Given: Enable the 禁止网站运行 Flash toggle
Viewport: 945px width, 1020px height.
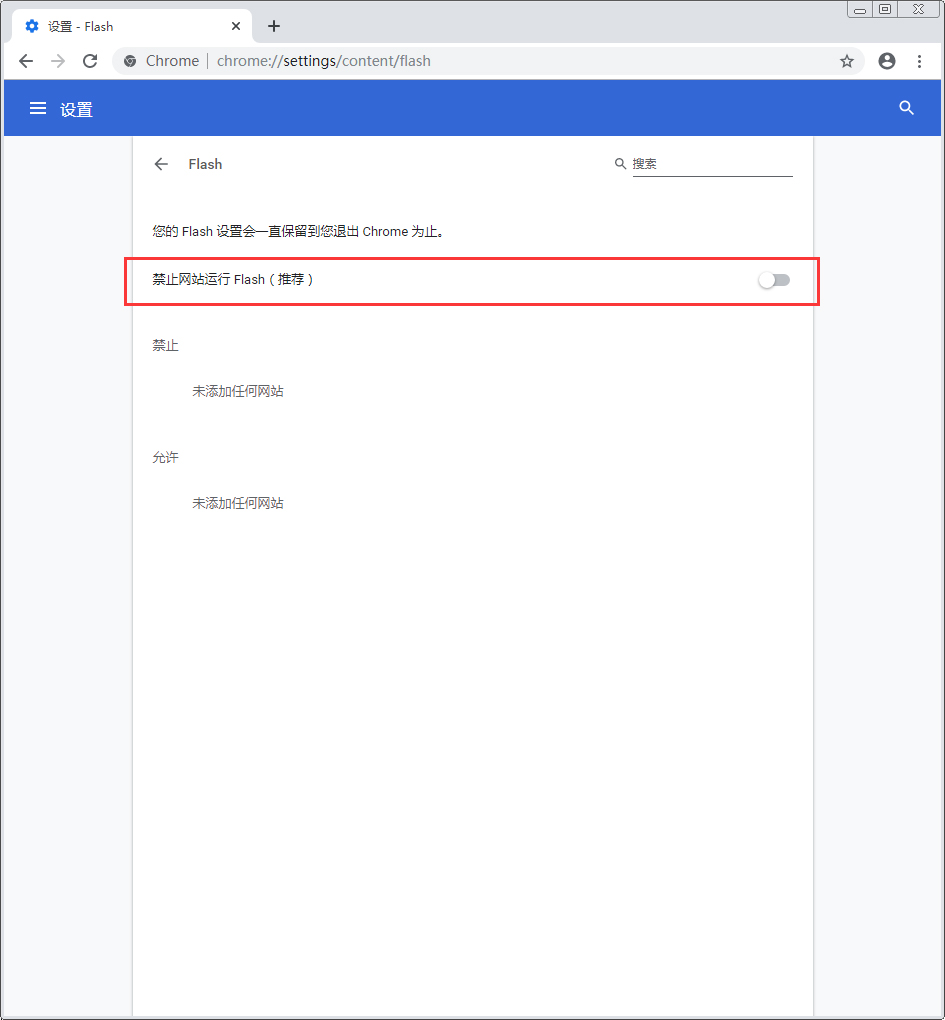Looking at the screenshot, I should [x=774, y=280].
